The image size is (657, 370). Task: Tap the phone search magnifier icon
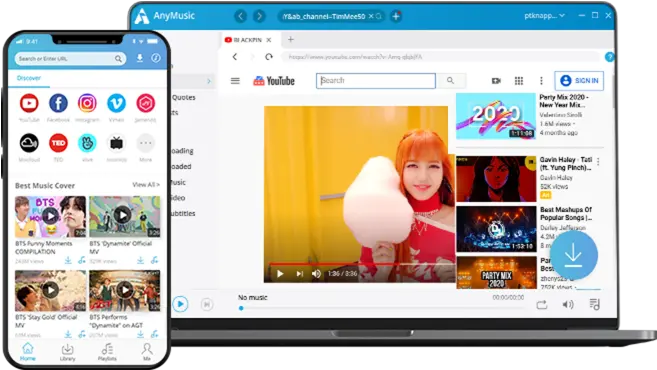point(119,59)
